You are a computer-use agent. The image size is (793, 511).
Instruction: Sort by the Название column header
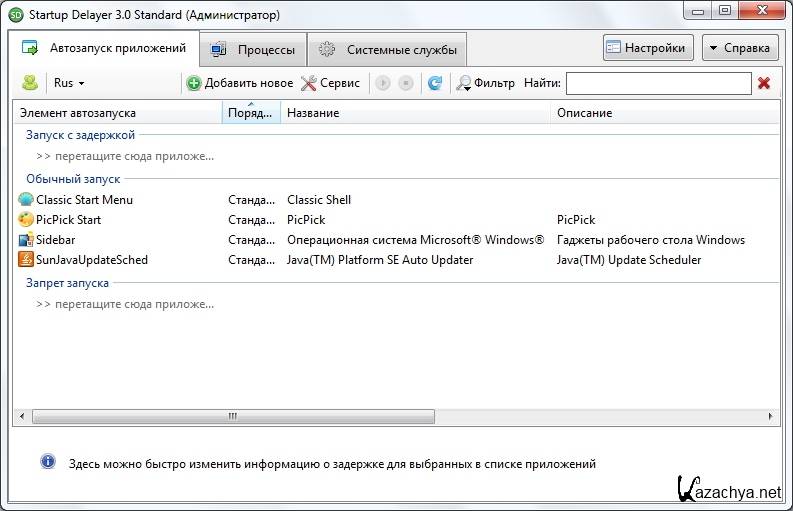[415, 113]
